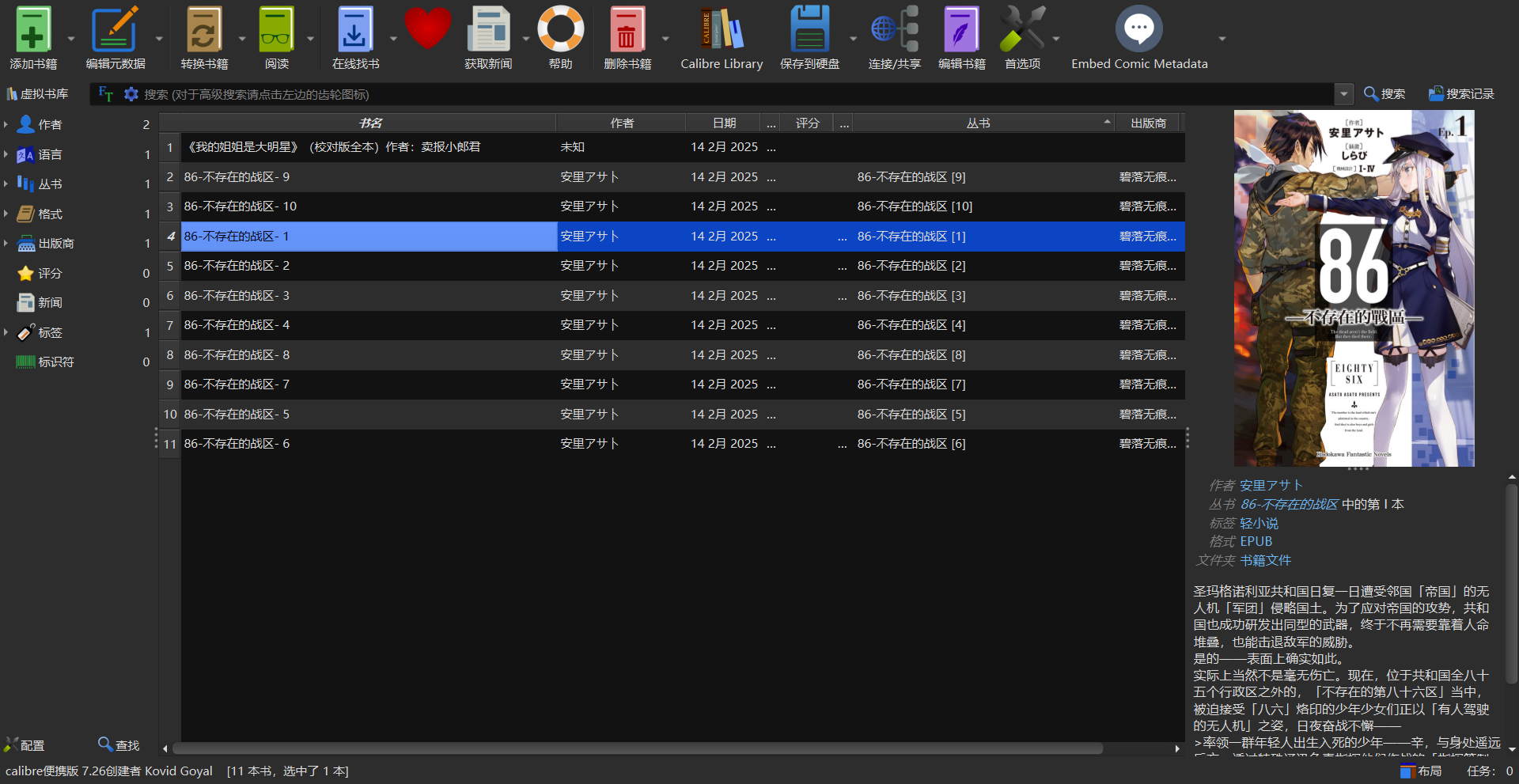Open advanced search gear icon

click(131, 94)
